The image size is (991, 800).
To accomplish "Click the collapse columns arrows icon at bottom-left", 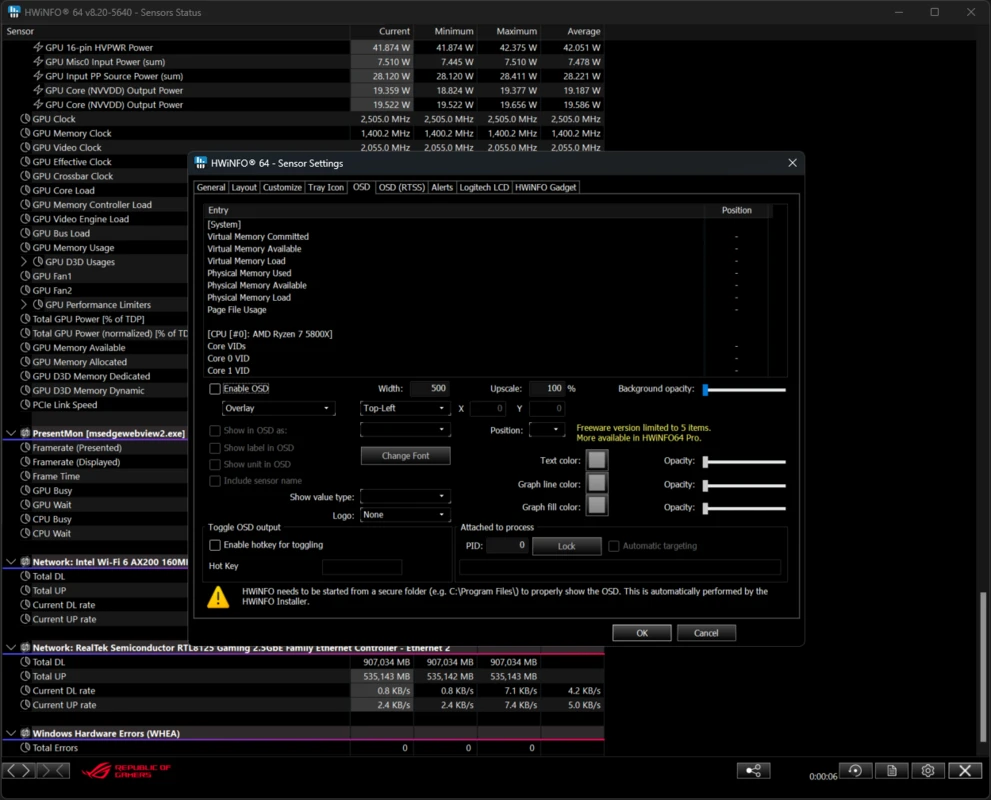I will coord(54,770).
